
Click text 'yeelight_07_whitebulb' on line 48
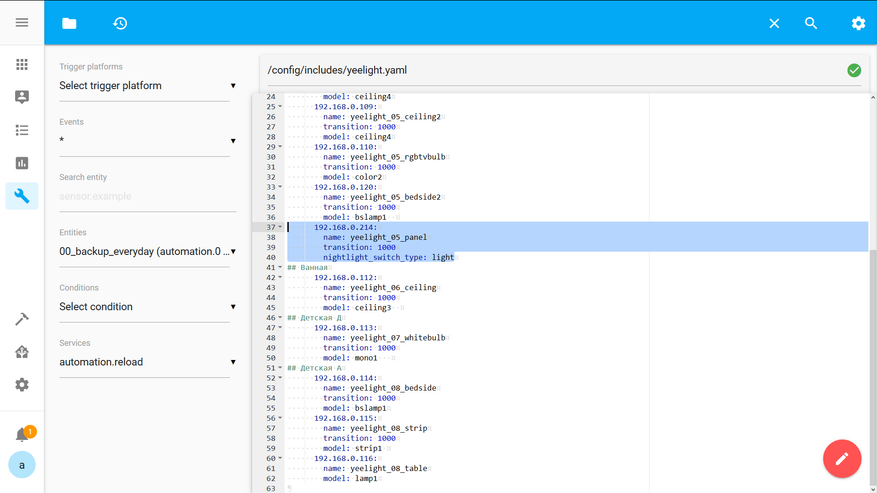398,338
